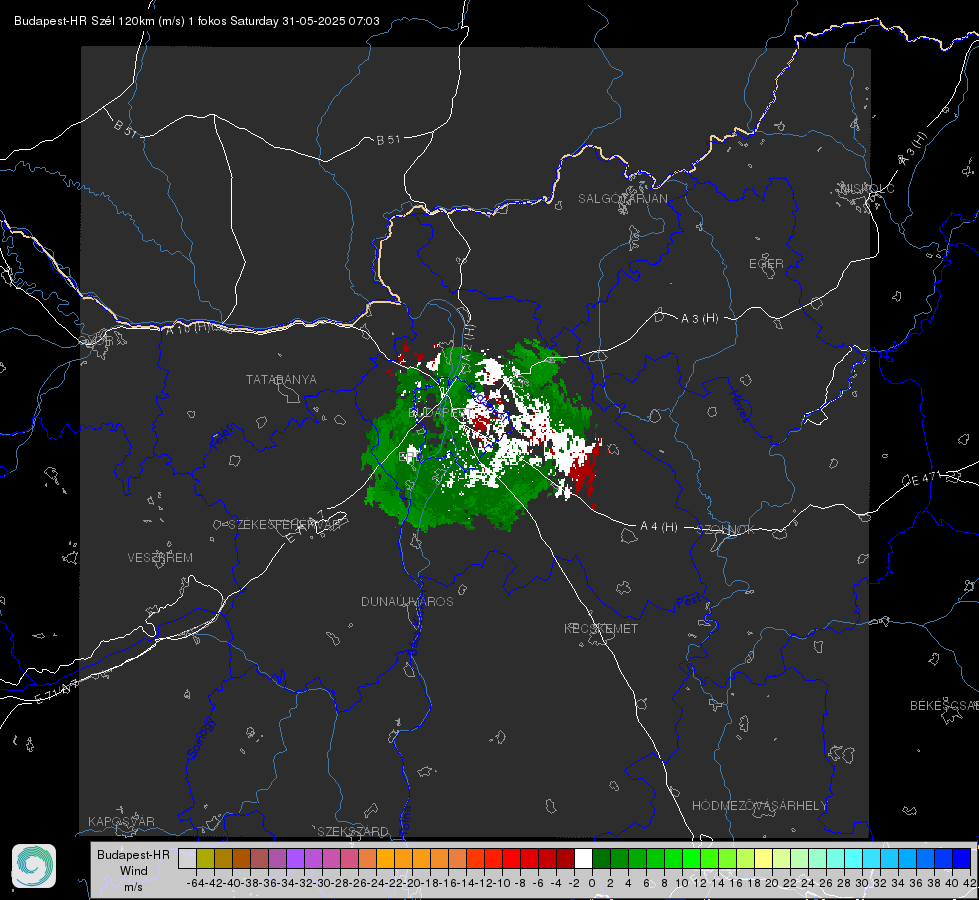
Task: Click the blue Heves county label
Action: (x=740, y=405)
